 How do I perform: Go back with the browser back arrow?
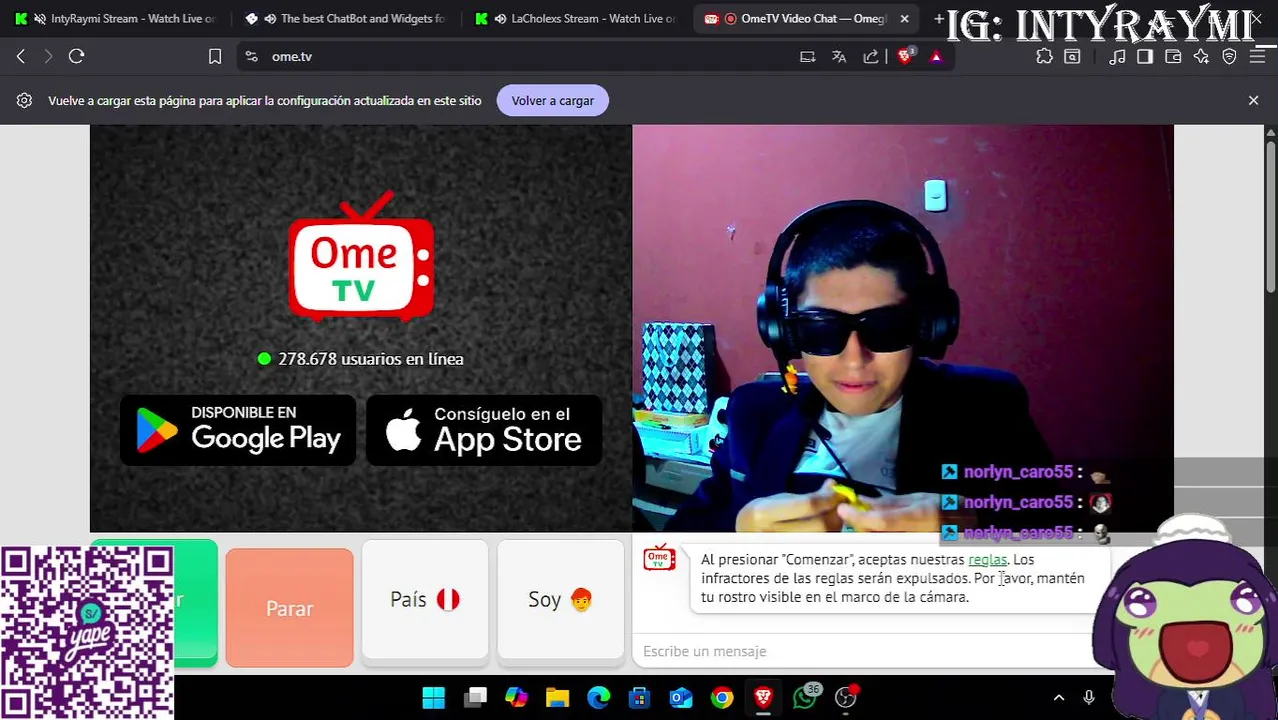pyautogui.click(x=21, y=57)
